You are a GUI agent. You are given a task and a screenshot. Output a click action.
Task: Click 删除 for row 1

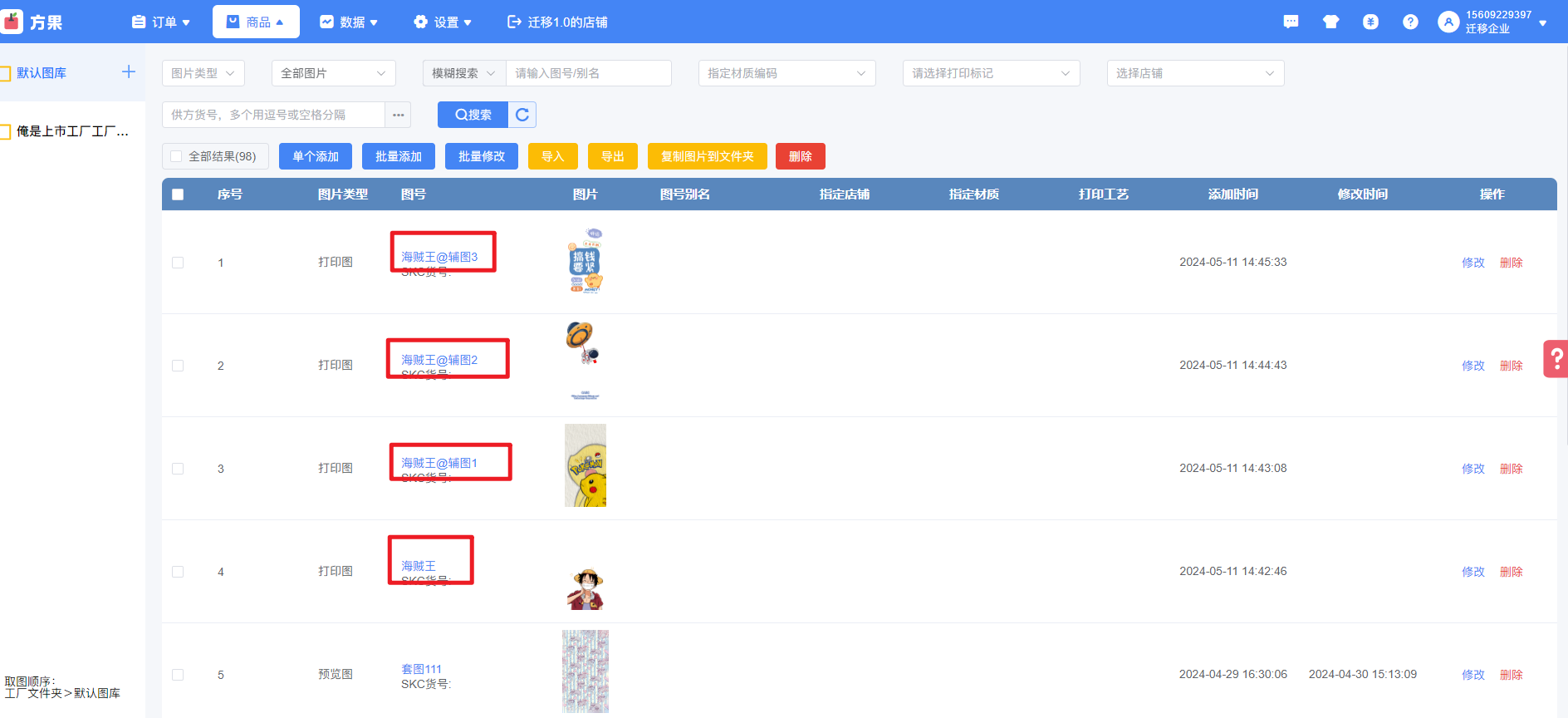tap(1512, 263)
